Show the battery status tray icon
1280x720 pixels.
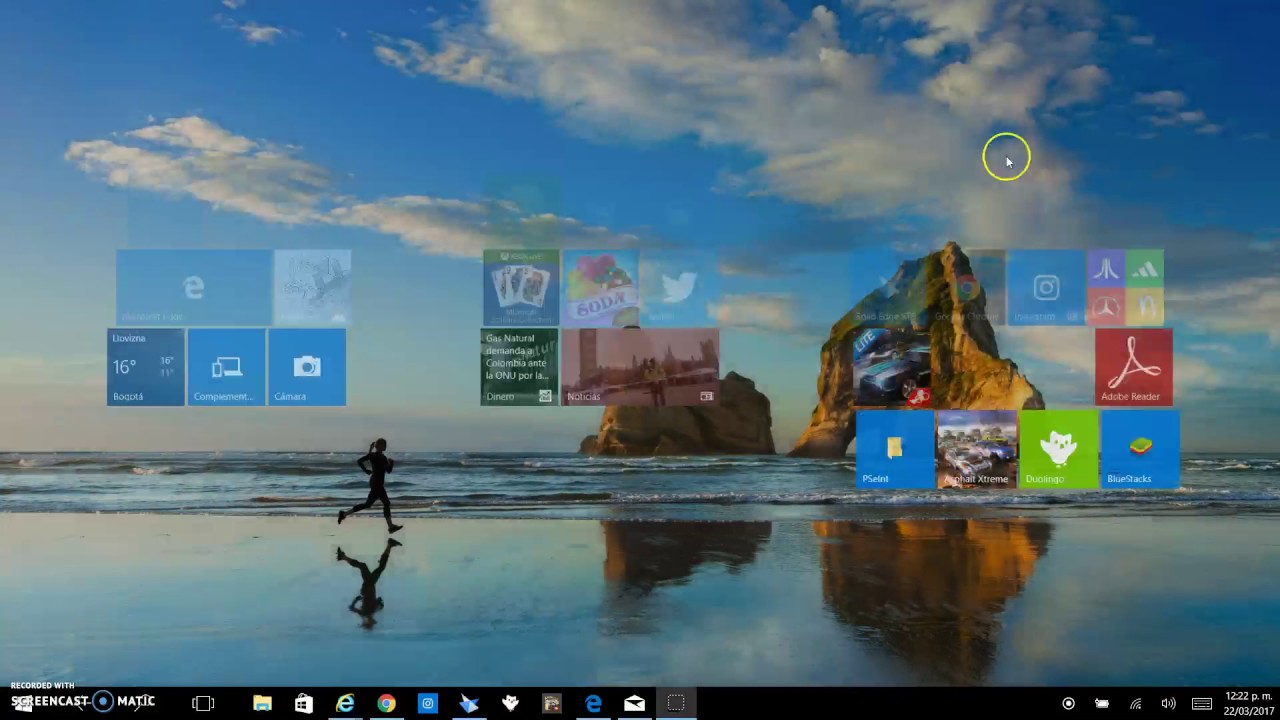click(1101, 703)
